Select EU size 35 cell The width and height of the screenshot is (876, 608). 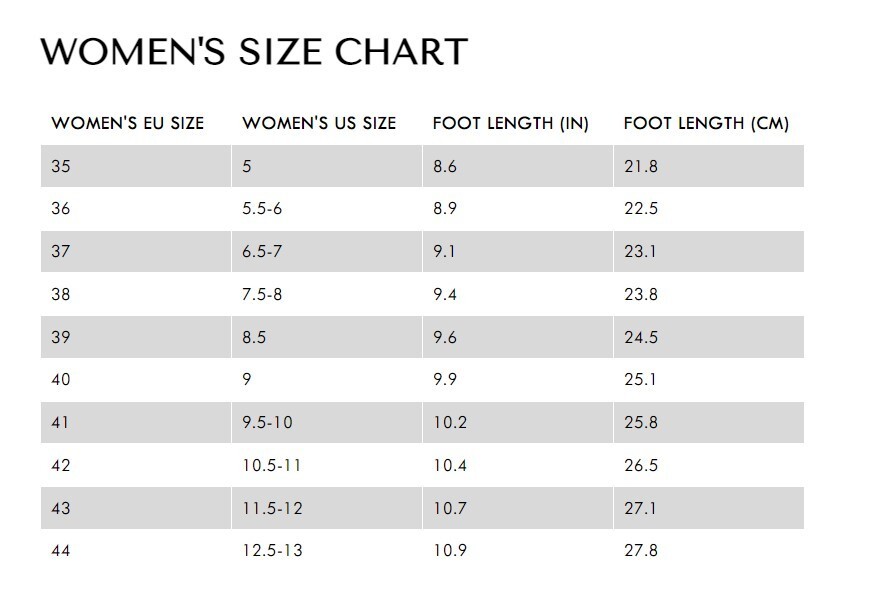pyautogui.click(x=136, y=166)
